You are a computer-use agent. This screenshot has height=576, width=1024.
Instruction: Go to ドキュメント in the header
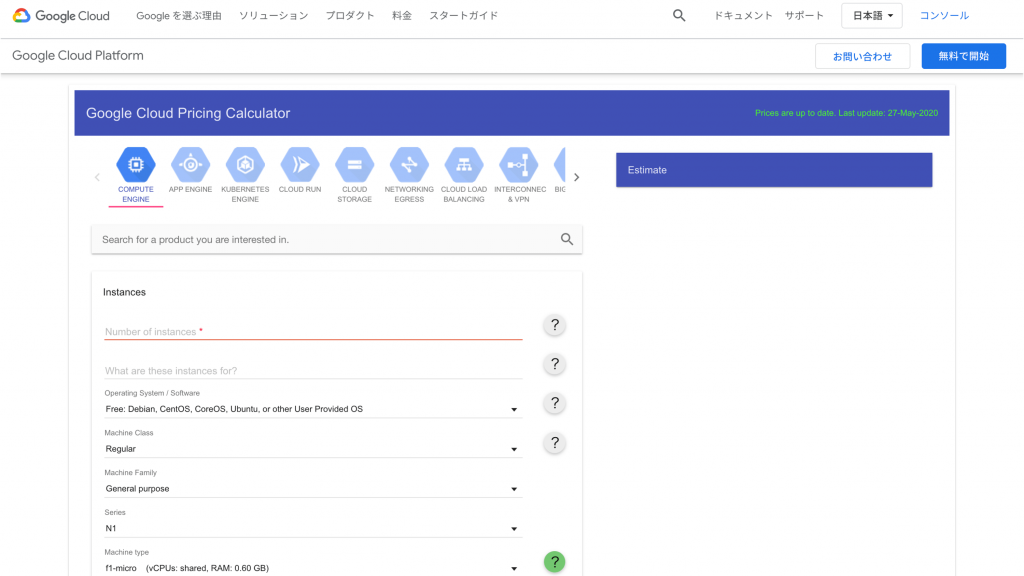[x=743, y=16]
